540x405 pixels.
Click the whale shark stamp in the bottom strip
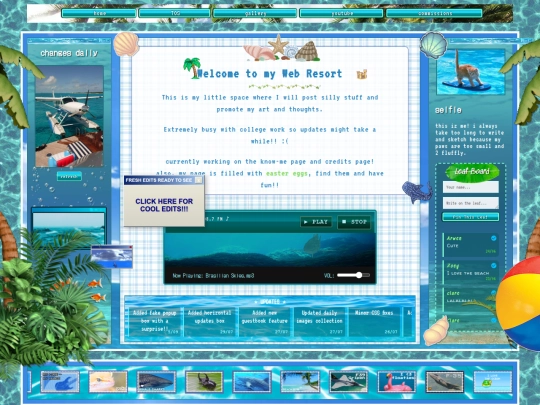coord(156,382)
